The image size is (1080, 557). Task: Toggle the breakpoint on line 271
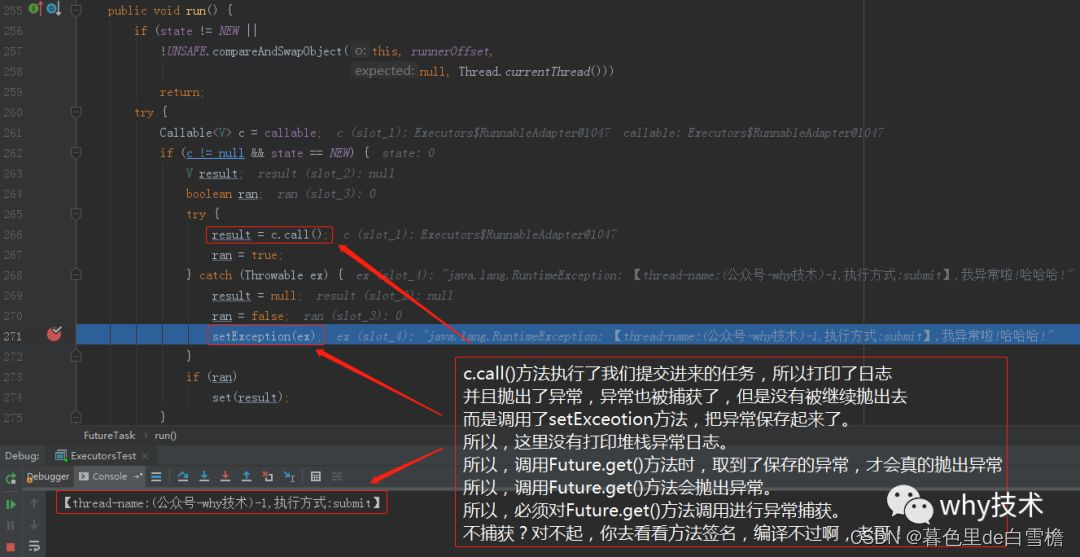(x=54, y=335)
